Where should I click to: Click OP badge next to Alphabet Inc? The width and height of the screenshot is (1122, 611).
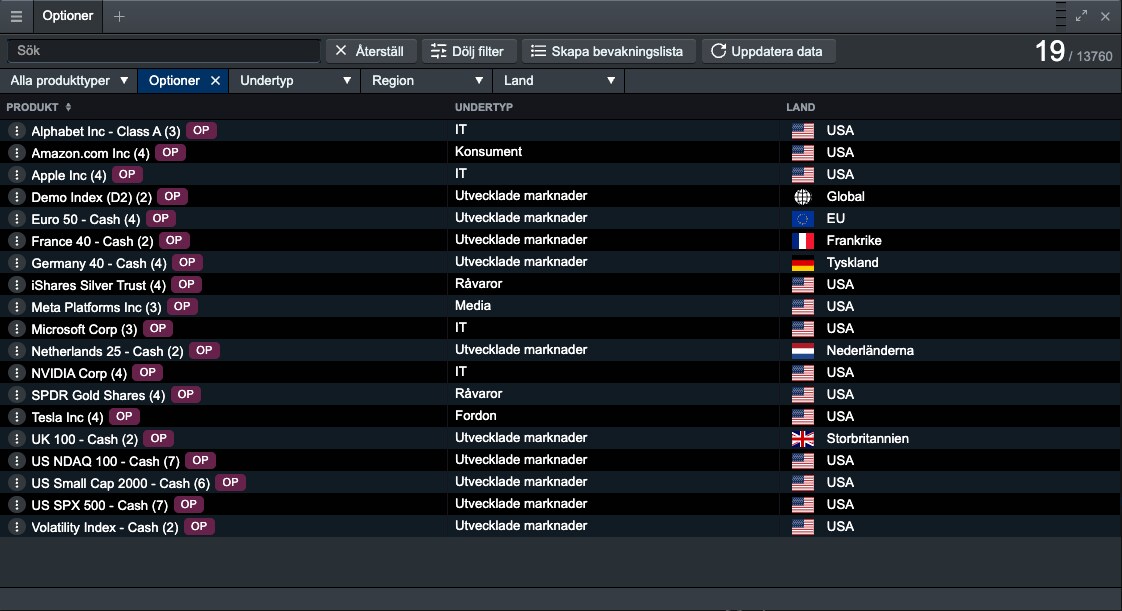coord(201,130)
